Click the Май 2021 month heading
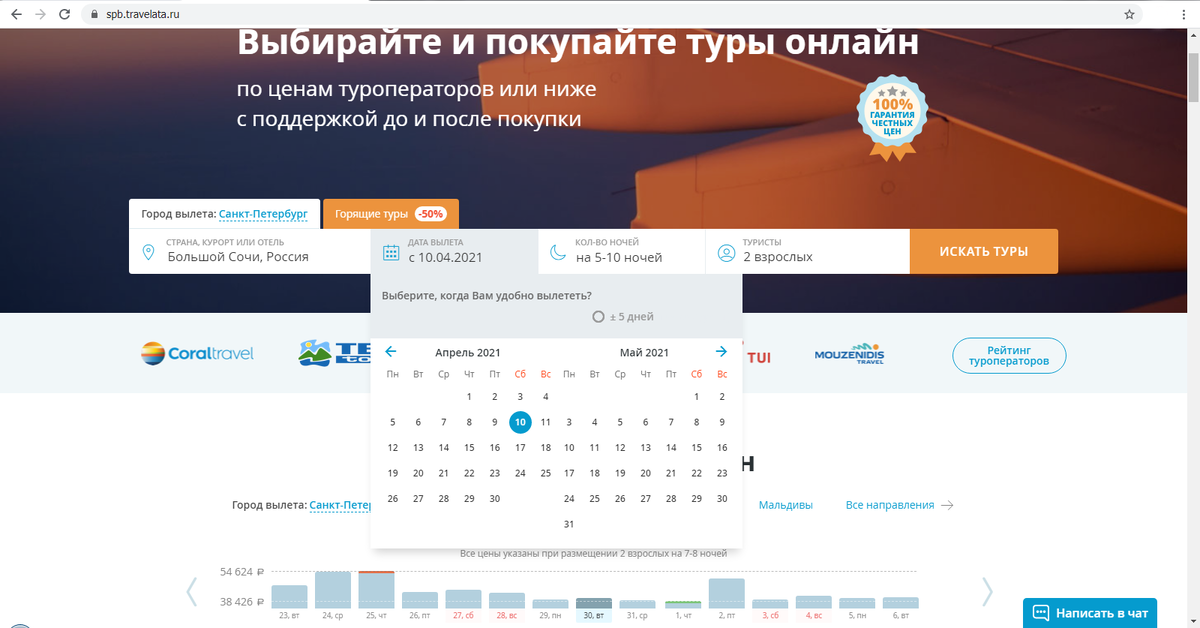Screen dimensions: 1200x628 pos(644,352)
